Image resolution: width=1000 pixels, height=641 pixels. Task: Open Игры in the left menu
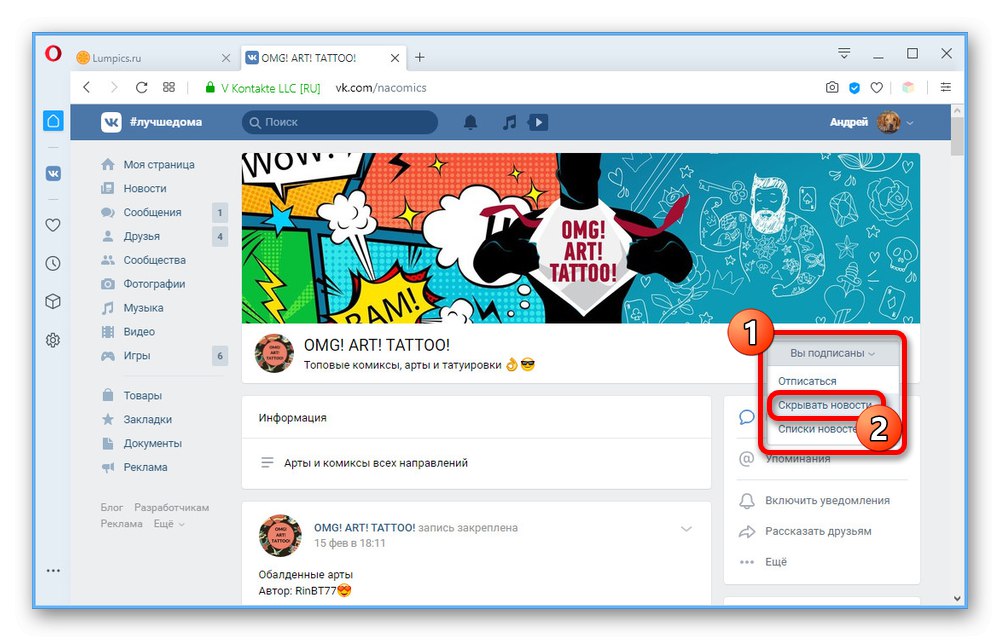(x=136, y=356)
